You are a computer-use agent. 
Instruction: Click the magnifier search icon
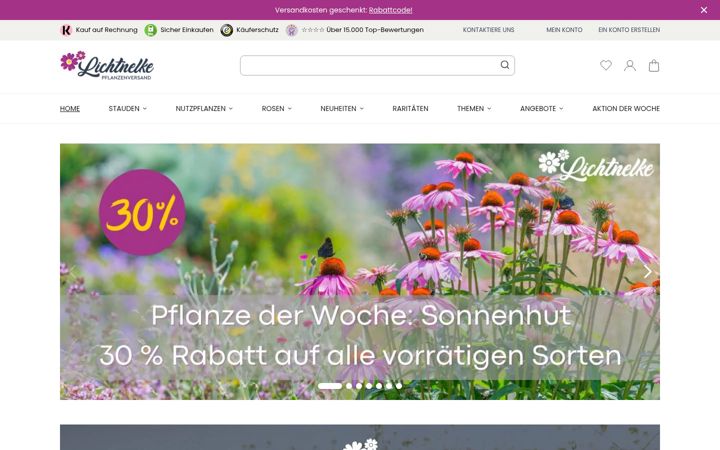click(505, 65)
